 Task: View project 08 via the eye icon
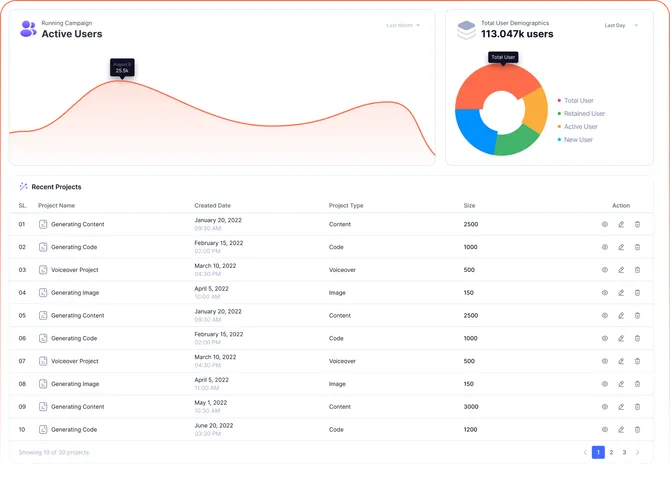click(x=605, y=384)
